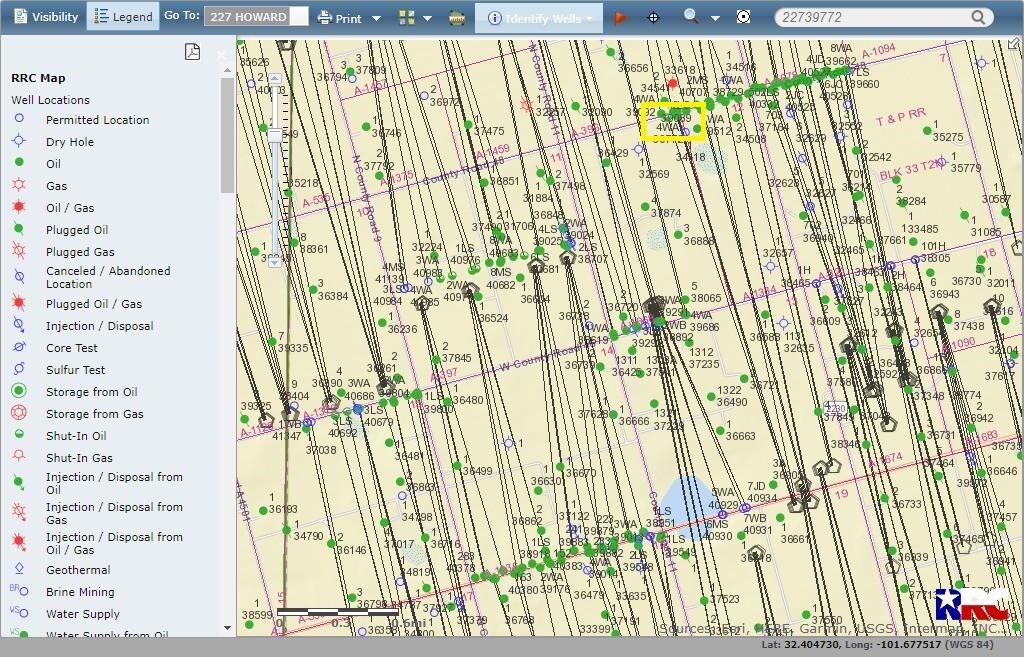
Task: Click the map label '36193'
Action: pyautogui.click(x=283, y=509)
